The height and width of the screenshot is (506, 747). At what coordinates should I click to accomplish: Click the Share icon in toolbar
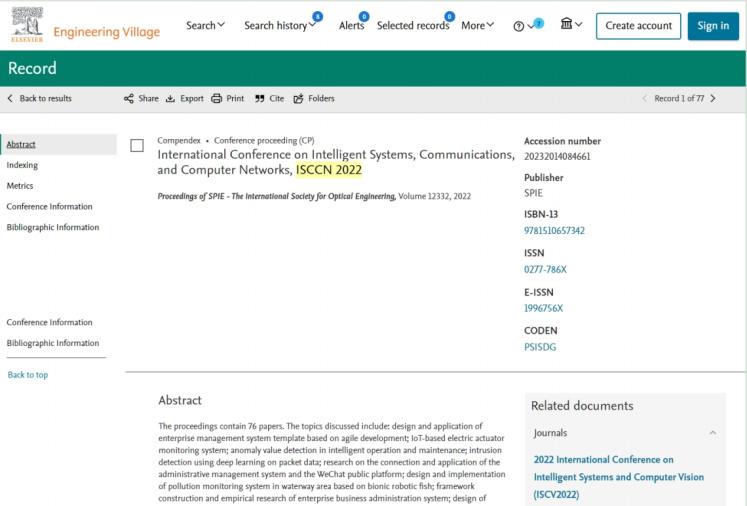(128, 99)
